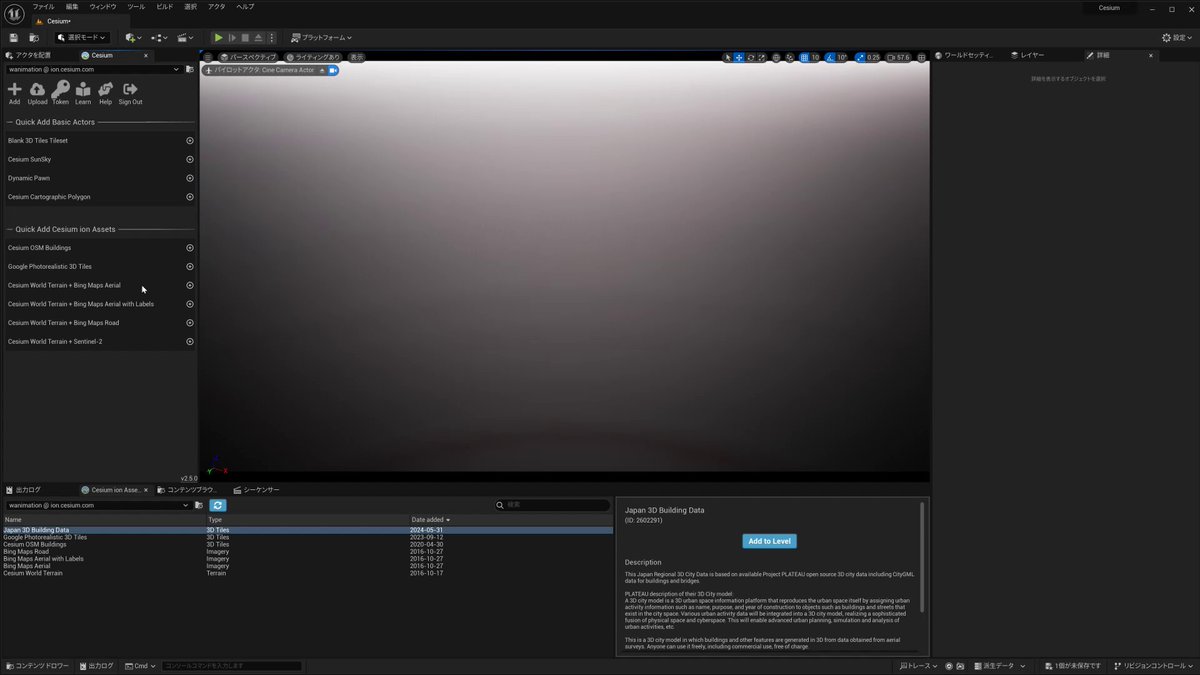Image resolution: width=1200 pixels, height=675 pixels.
Task: Toggle the blue camera pilot view icon
Action: coord(333,70)
